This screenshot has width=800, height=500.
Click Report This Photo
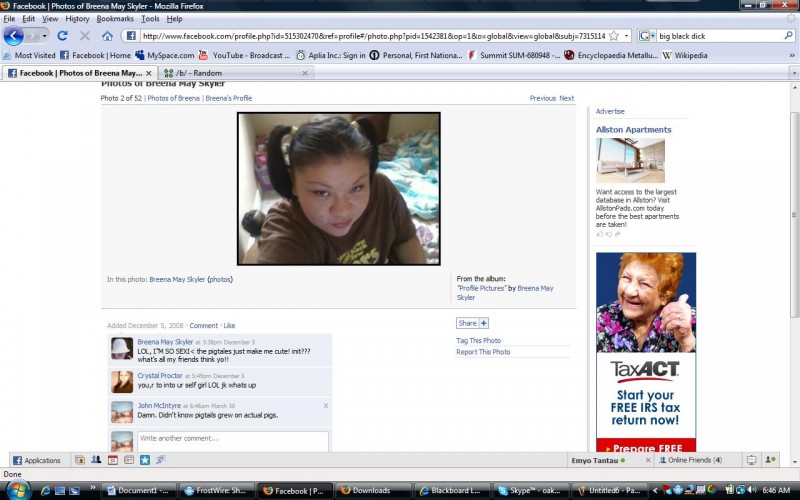click(483, 352)
